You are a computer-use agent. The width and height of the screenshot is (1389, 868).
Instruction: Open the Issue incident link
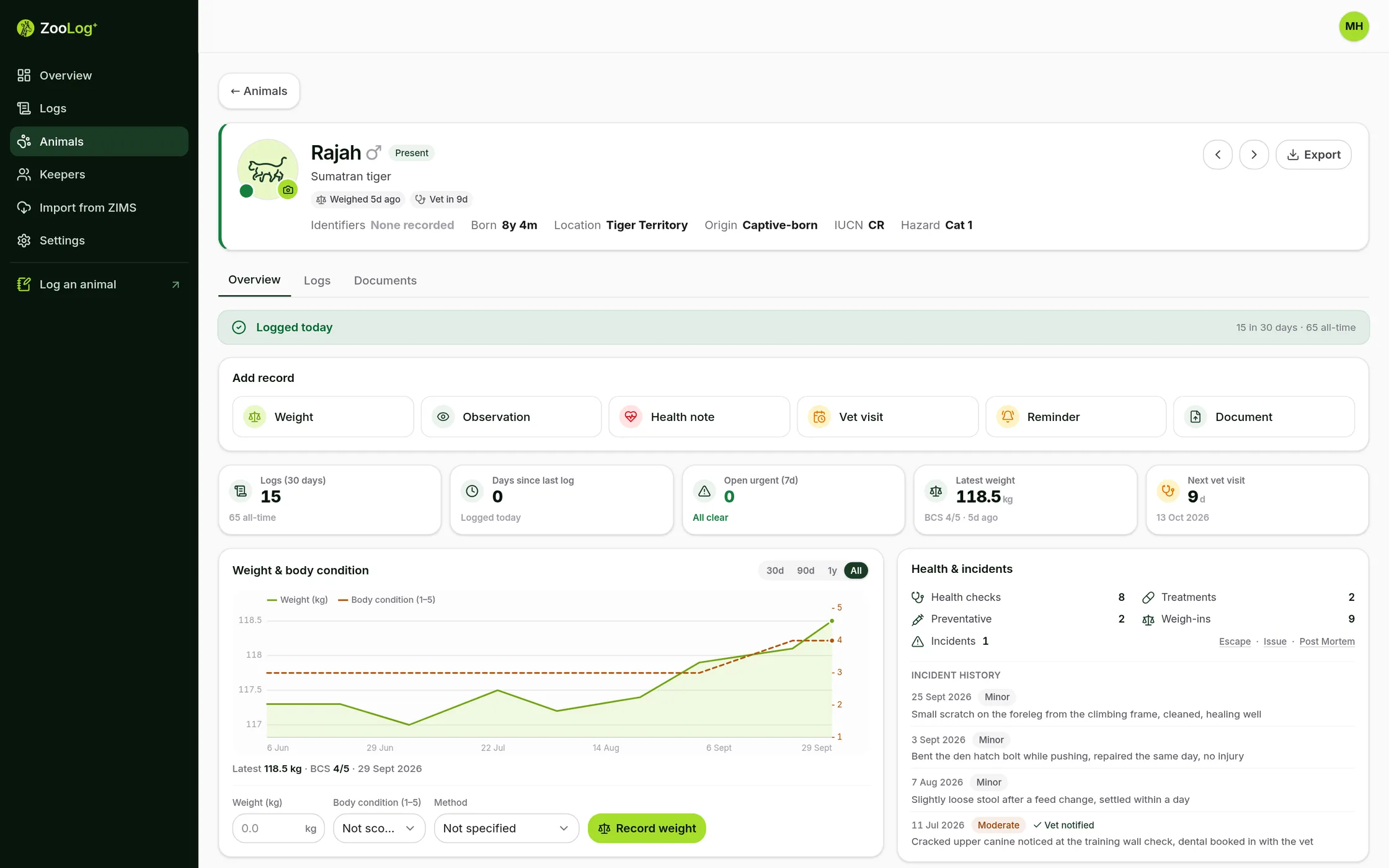tap(1275, 641)
